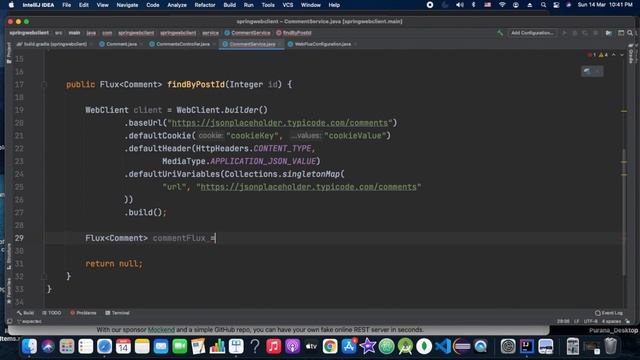Click the cursor position indicator in status bar
The height and width of the screenshot is (360, 640).
coord(563,322)
